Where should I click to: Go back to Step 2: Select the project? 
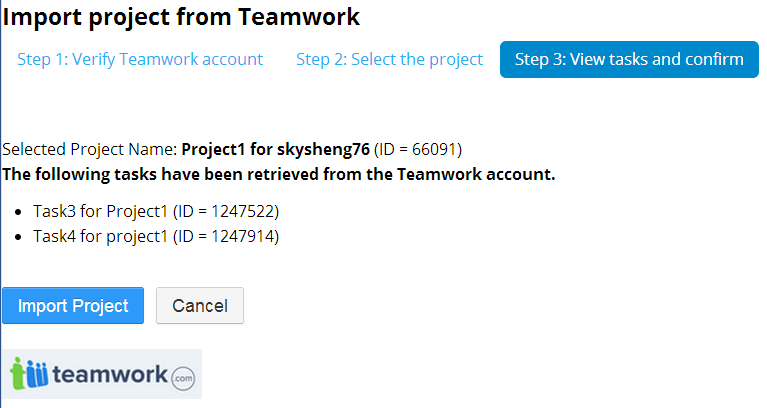pyautogui.click(x=389, y=59)
